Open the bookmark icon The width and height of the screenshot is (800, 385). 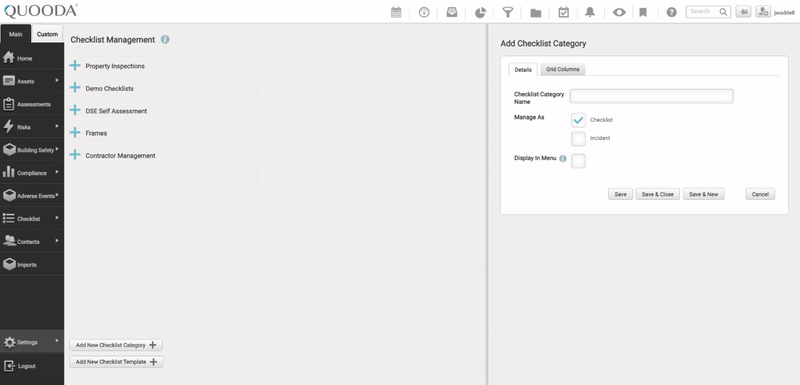click(643, 12)
